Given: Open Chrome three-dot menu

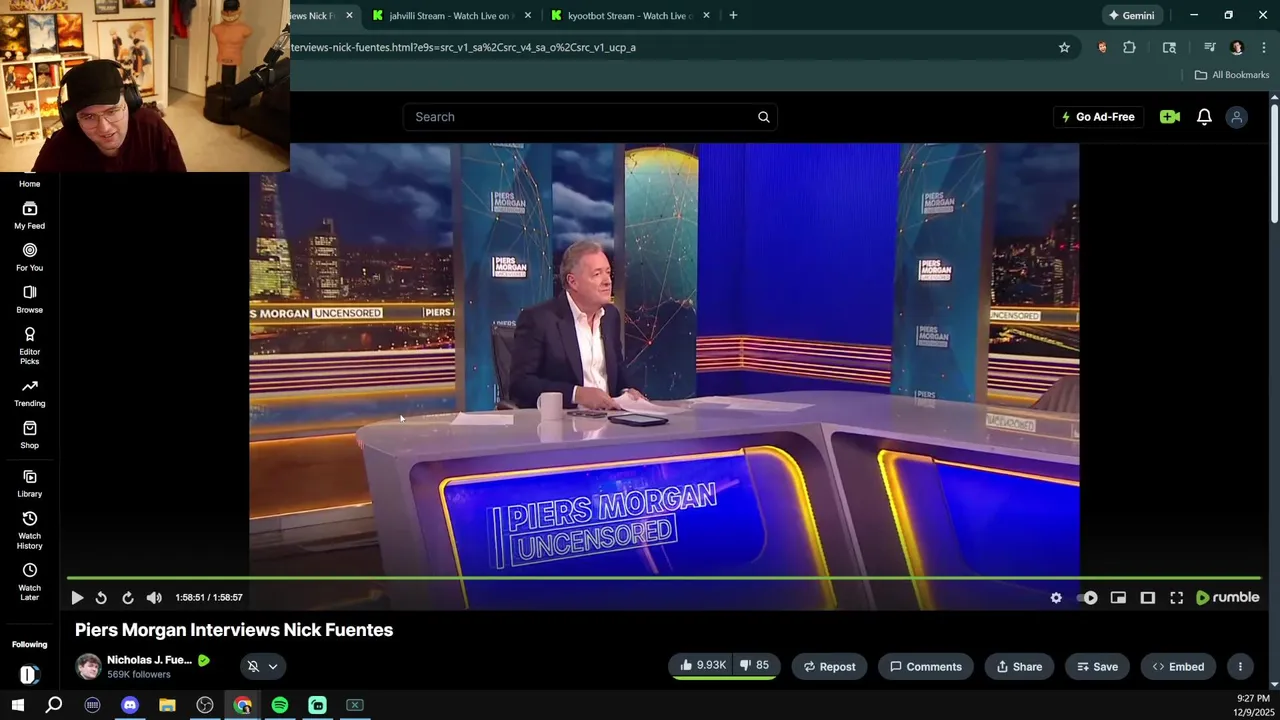Looking at the screenshot, I should coord(1264,47).
